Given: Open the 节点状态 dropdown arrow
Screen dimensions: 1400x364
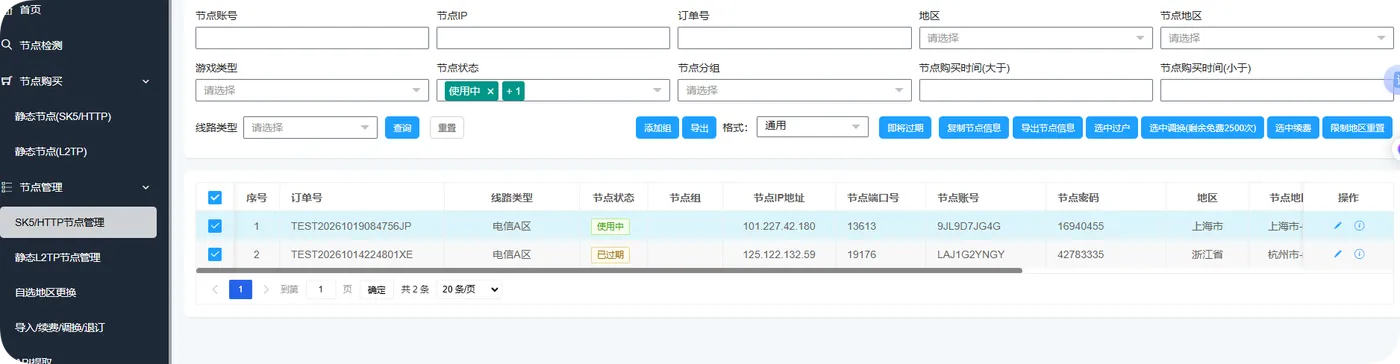Looking at the screenshot, I should click(x=658, y=91).
